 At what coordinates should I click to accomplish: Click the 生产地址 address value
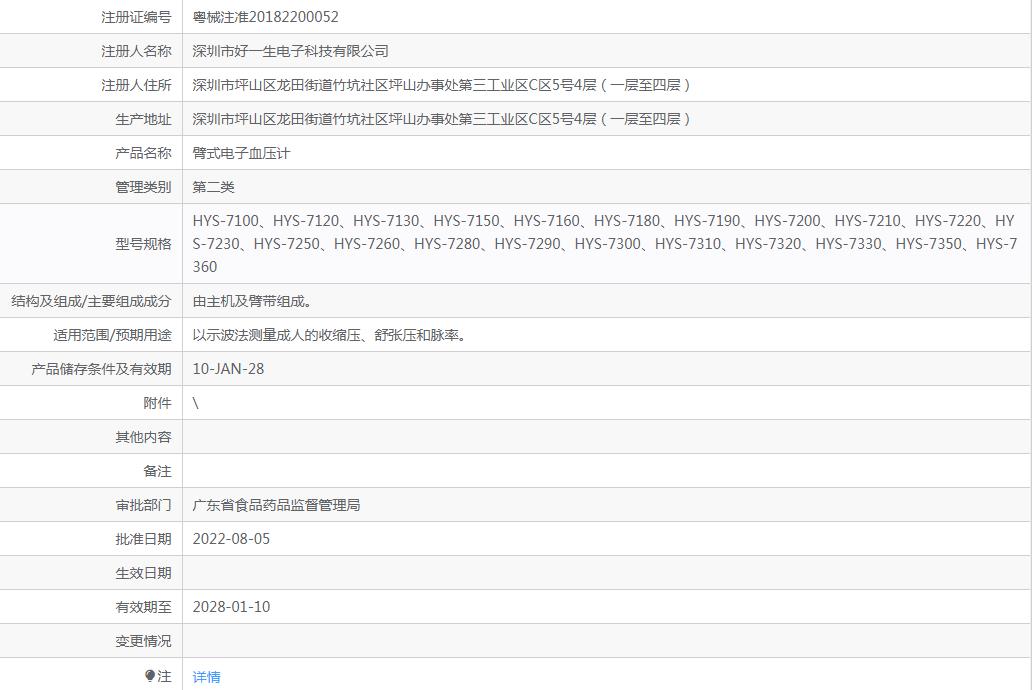(x=441, y=119)
